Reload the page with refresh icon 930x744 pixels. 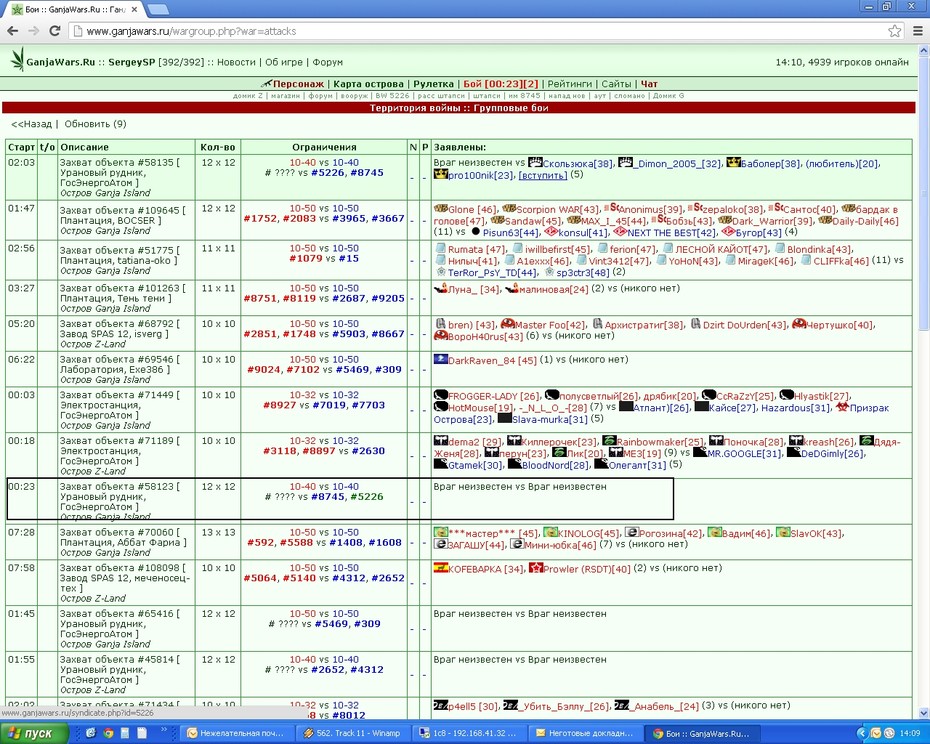pos(55,31)
